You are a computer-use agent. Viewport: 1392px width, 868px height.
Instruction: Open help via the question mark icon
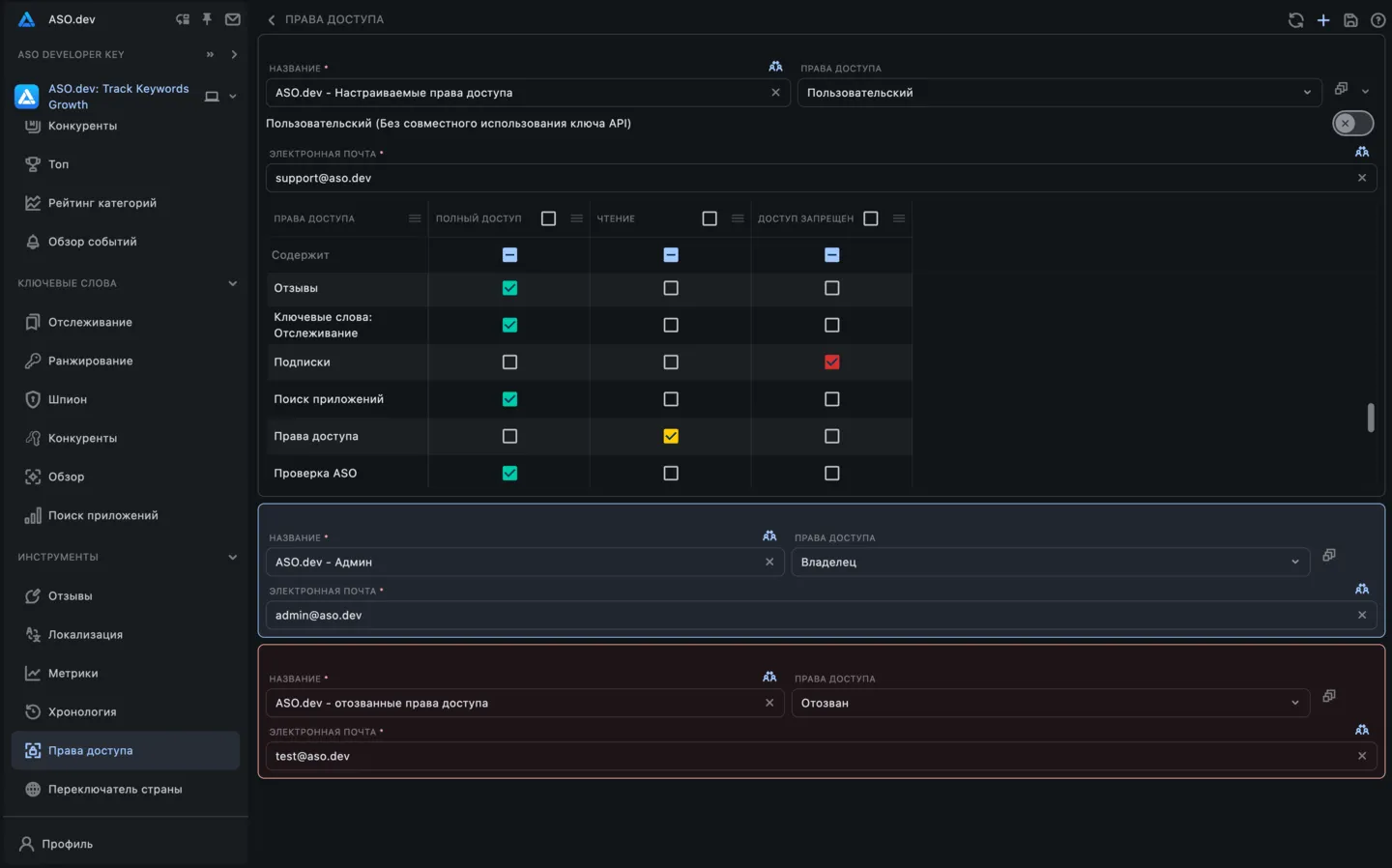[x=1377, y=19]
